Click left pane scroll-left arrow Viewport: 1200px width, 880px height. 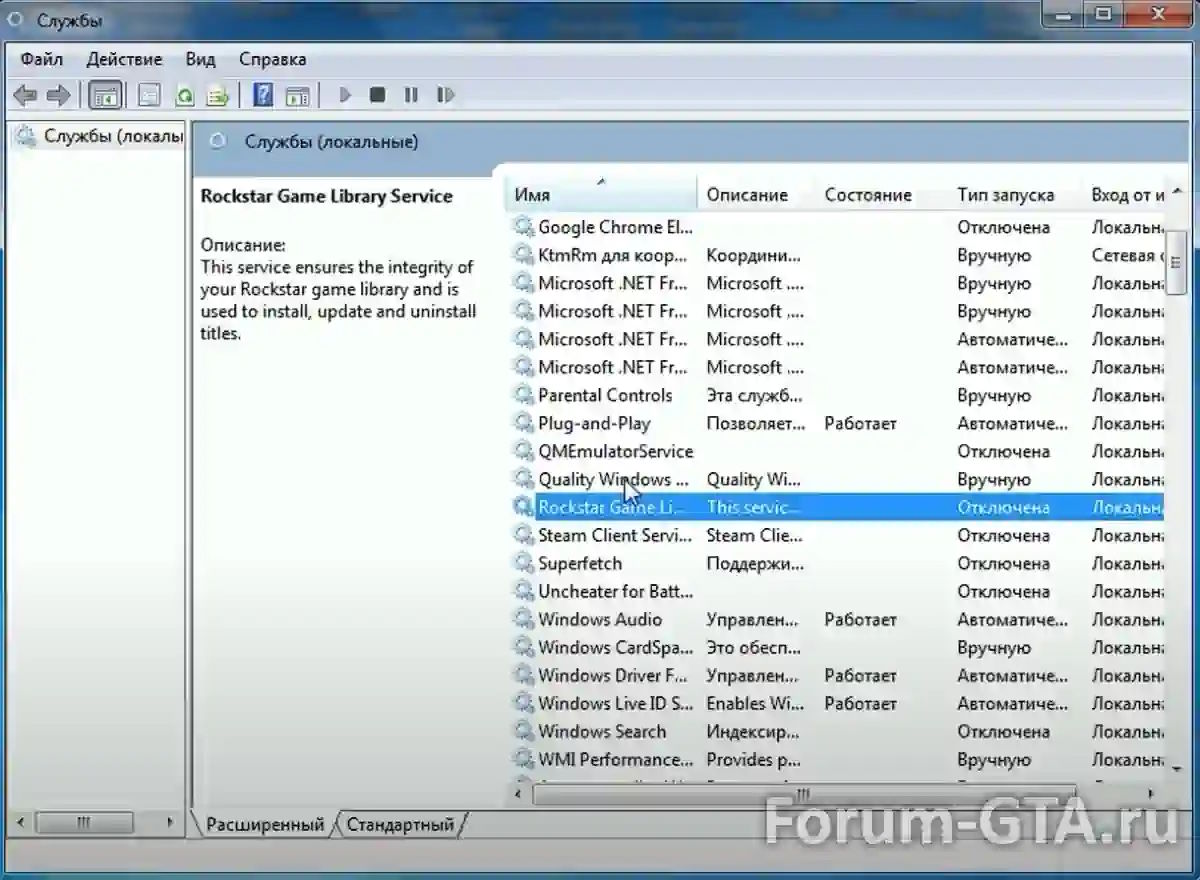(21, 822)
